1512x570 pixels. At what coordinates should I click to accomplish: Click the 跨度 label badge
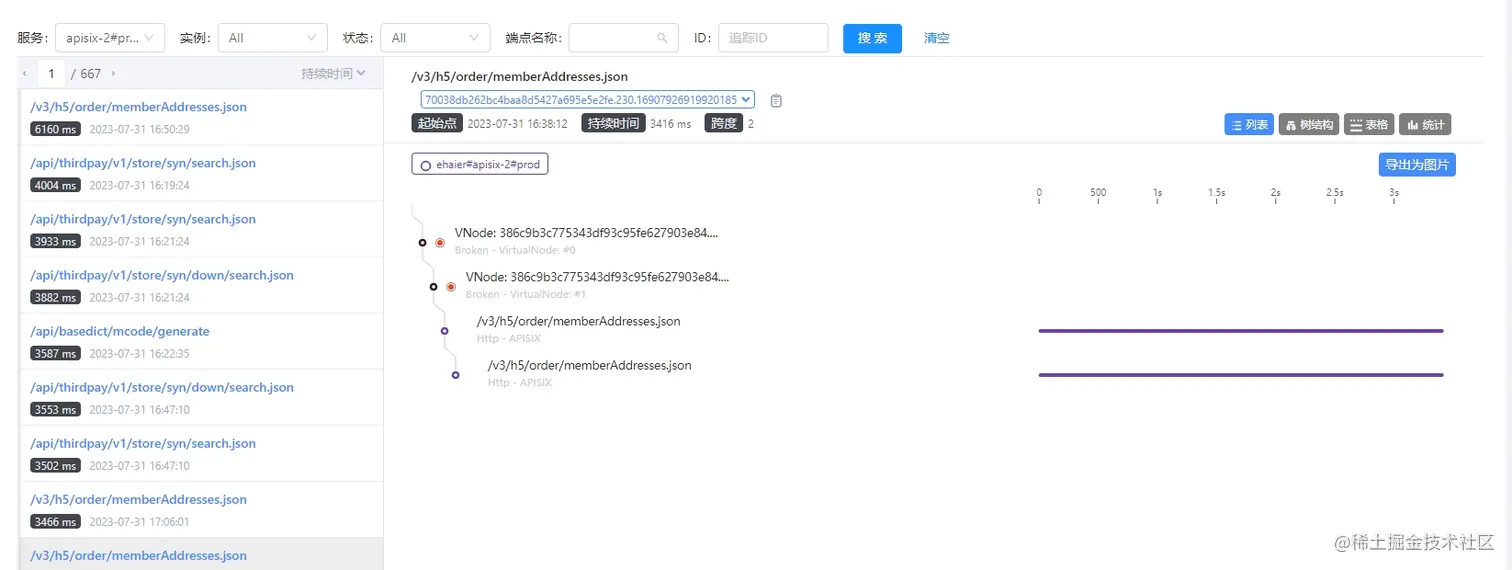(724, 124)
